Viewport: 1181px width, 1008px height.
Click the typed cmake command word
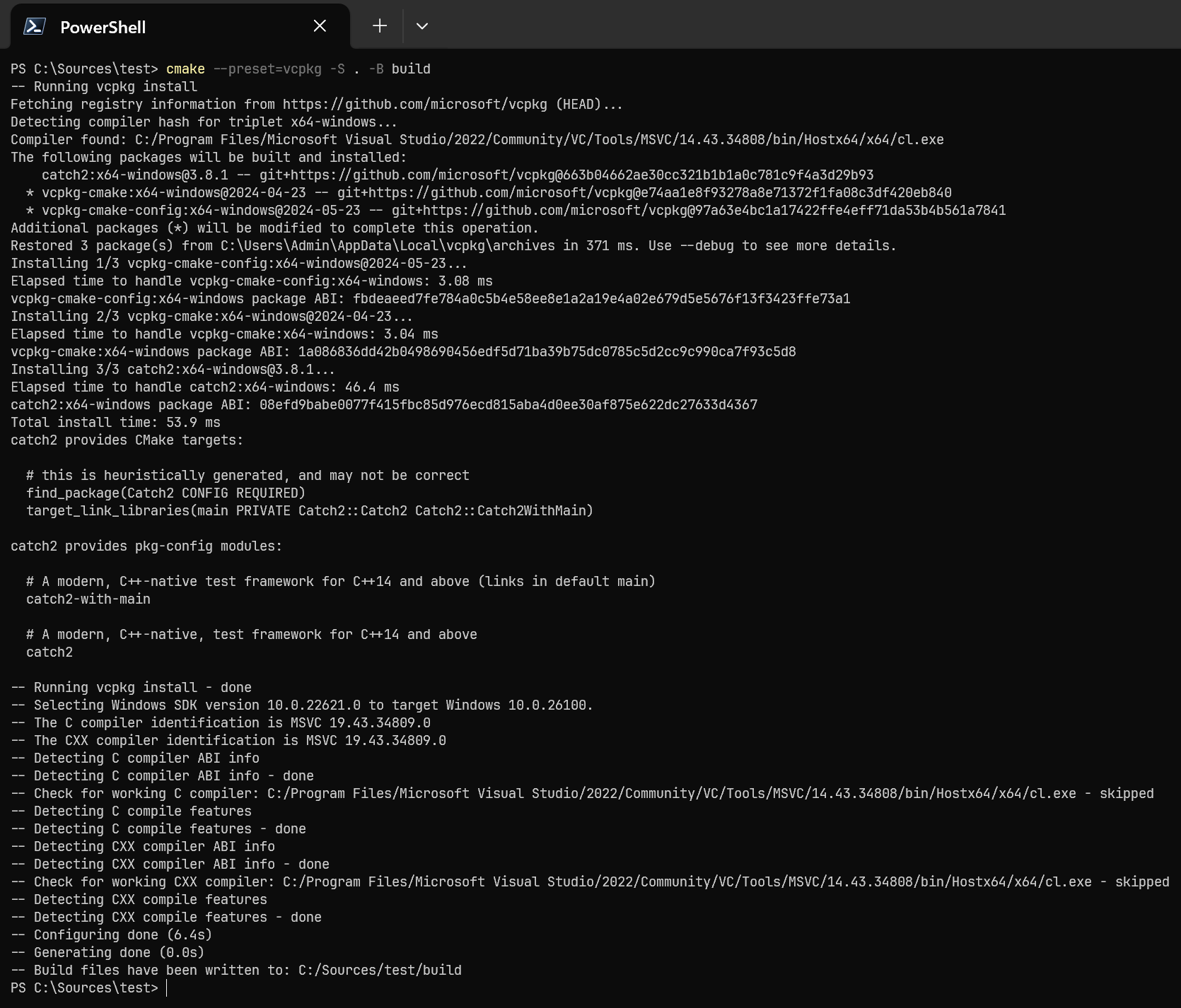(x=185, y=69)
